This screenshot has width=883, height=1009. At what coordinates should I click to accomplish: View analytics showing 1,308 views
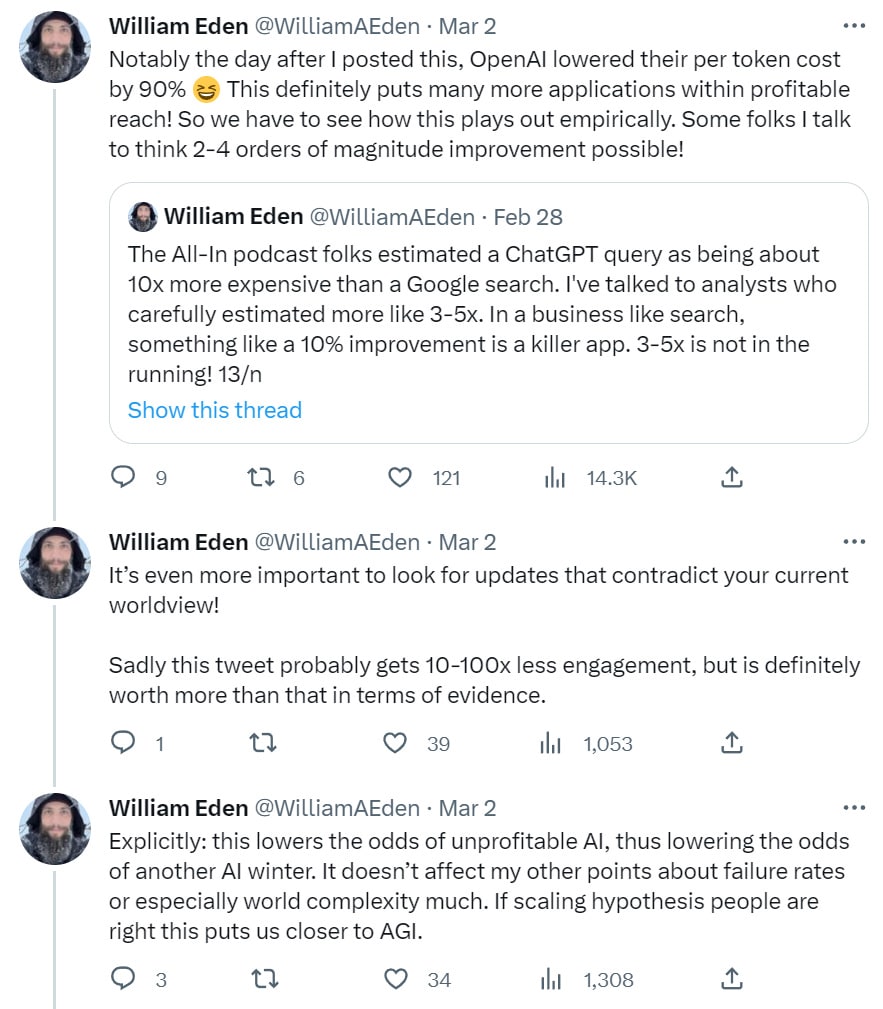coord(551,979)
